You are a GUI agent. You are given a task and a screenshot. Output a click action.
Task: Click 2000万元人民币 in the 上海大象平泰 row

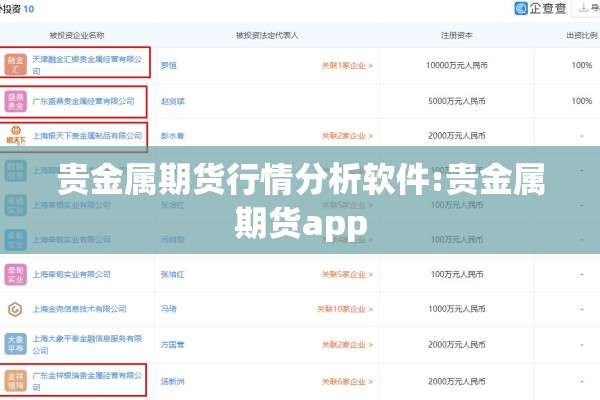click(x=457, y=344)
